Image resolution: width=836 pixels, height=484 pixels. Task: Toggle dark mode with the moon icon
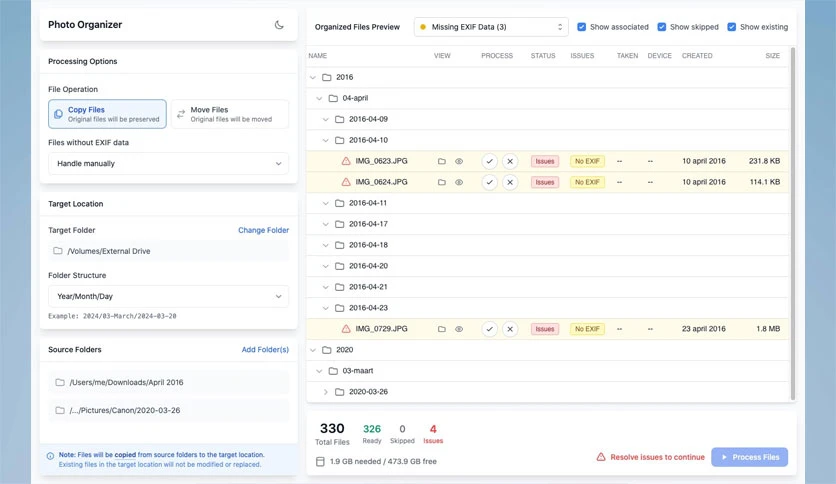(279, 25)
